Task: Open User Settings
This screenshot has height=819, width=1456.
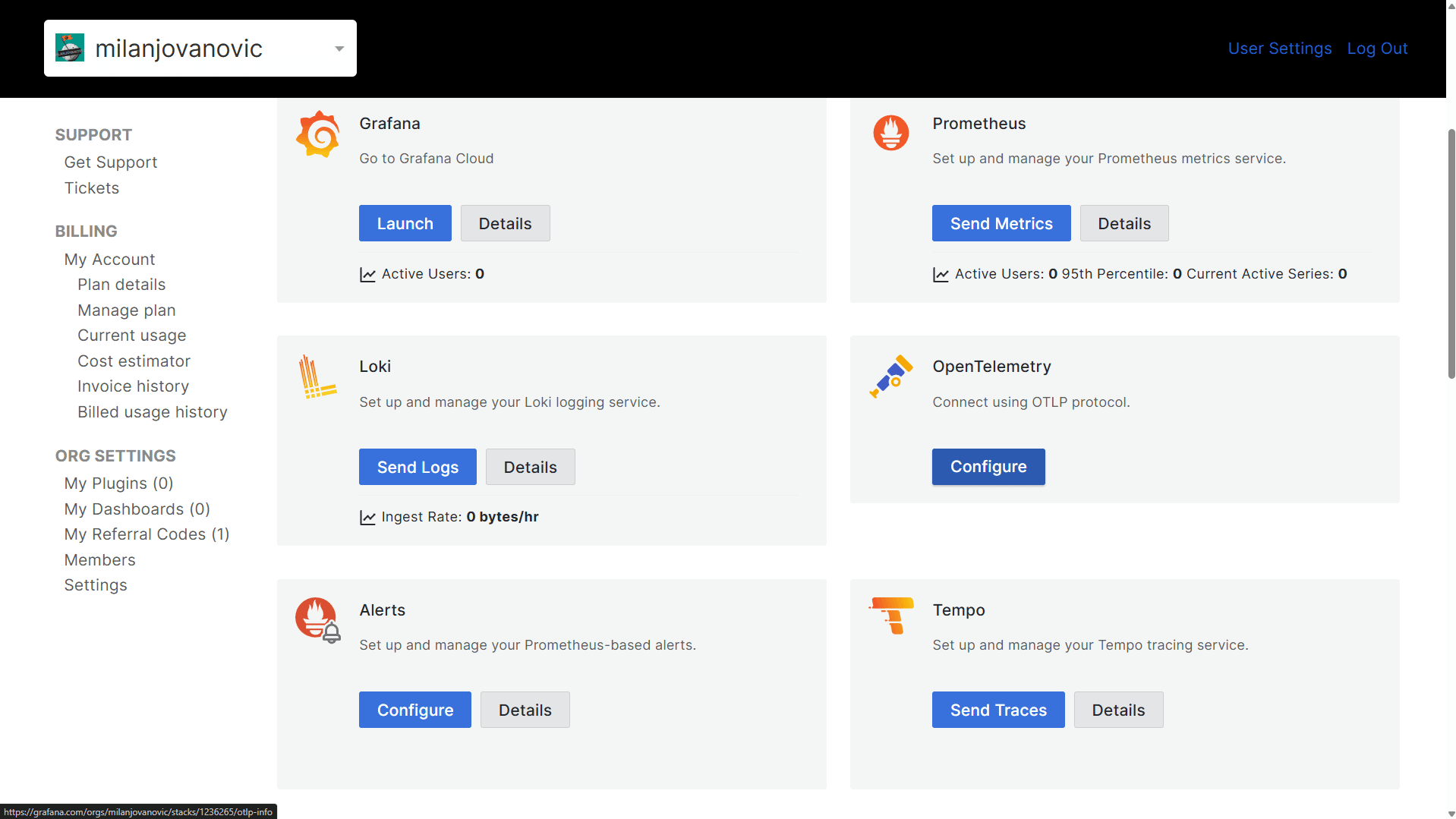Action: tap(1279, 48)
